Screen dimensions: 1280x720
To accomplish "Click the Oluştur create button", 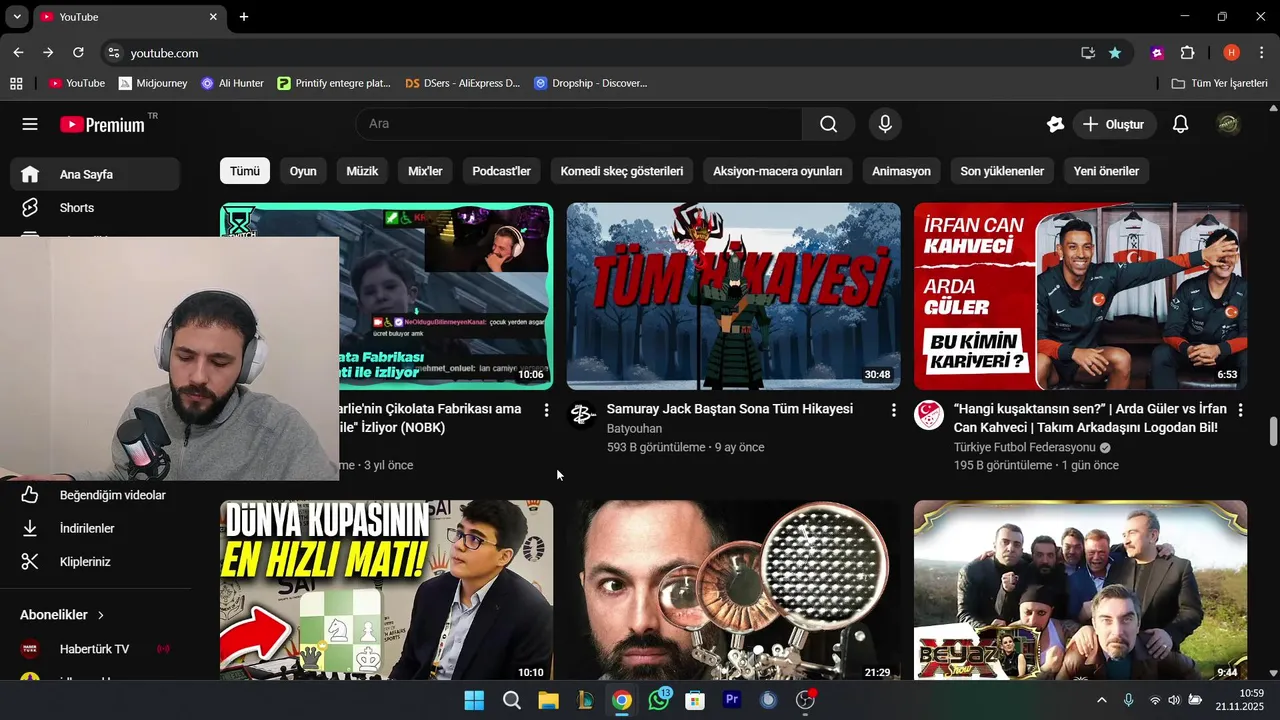I will (x=1114, y=124).
